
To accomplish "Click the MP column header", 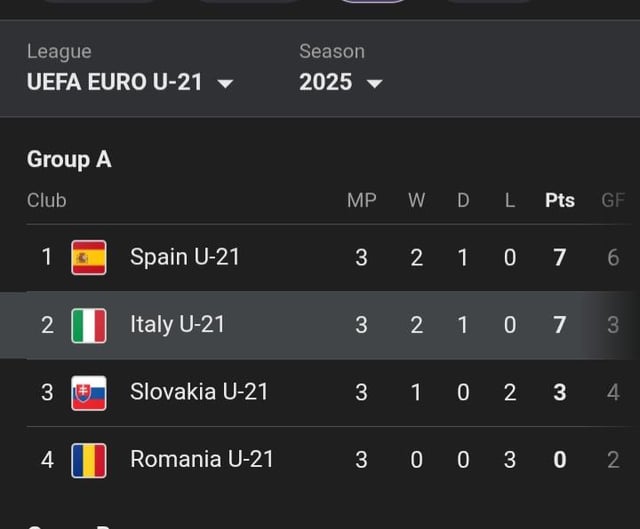I will tap(362, 200).
